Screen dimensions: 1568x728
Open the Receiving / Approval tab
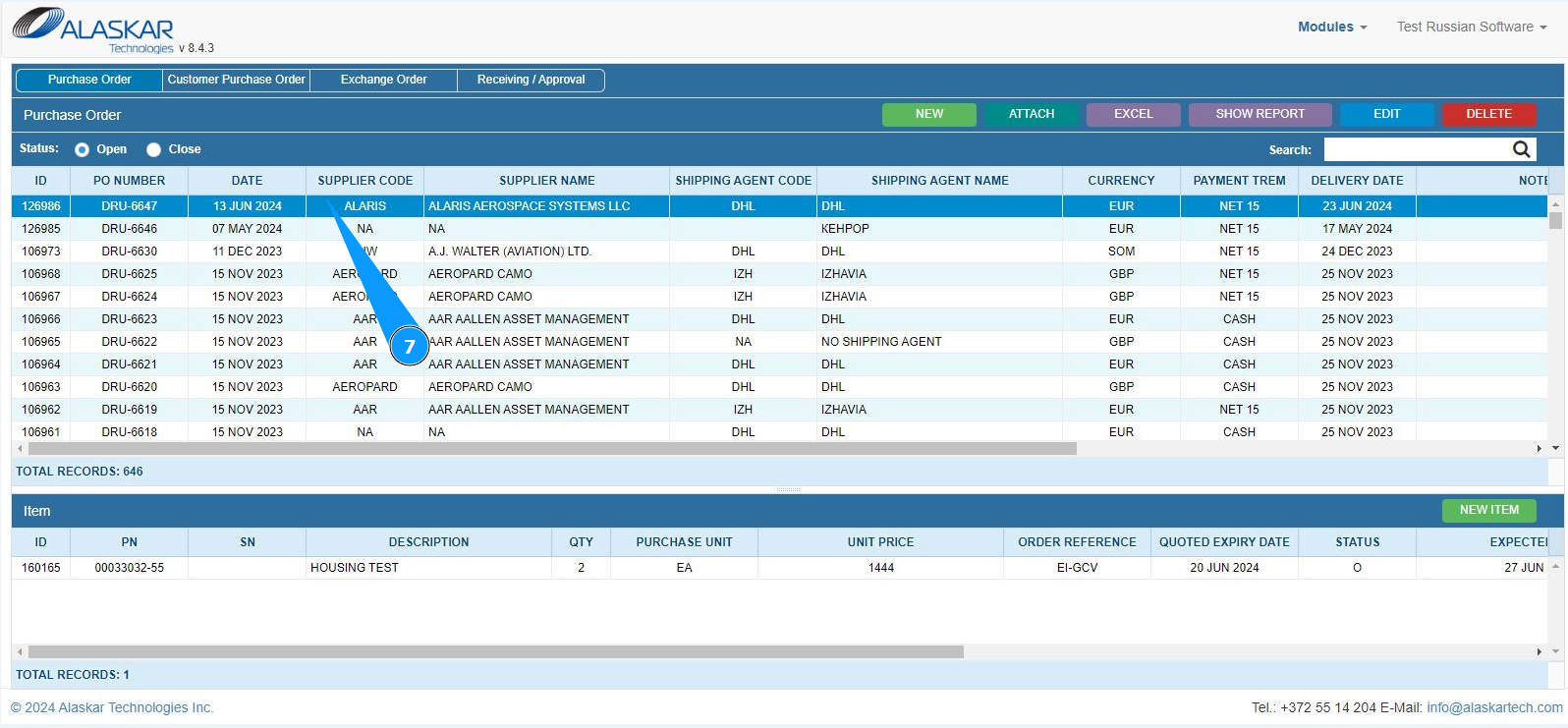click(531, 80)
